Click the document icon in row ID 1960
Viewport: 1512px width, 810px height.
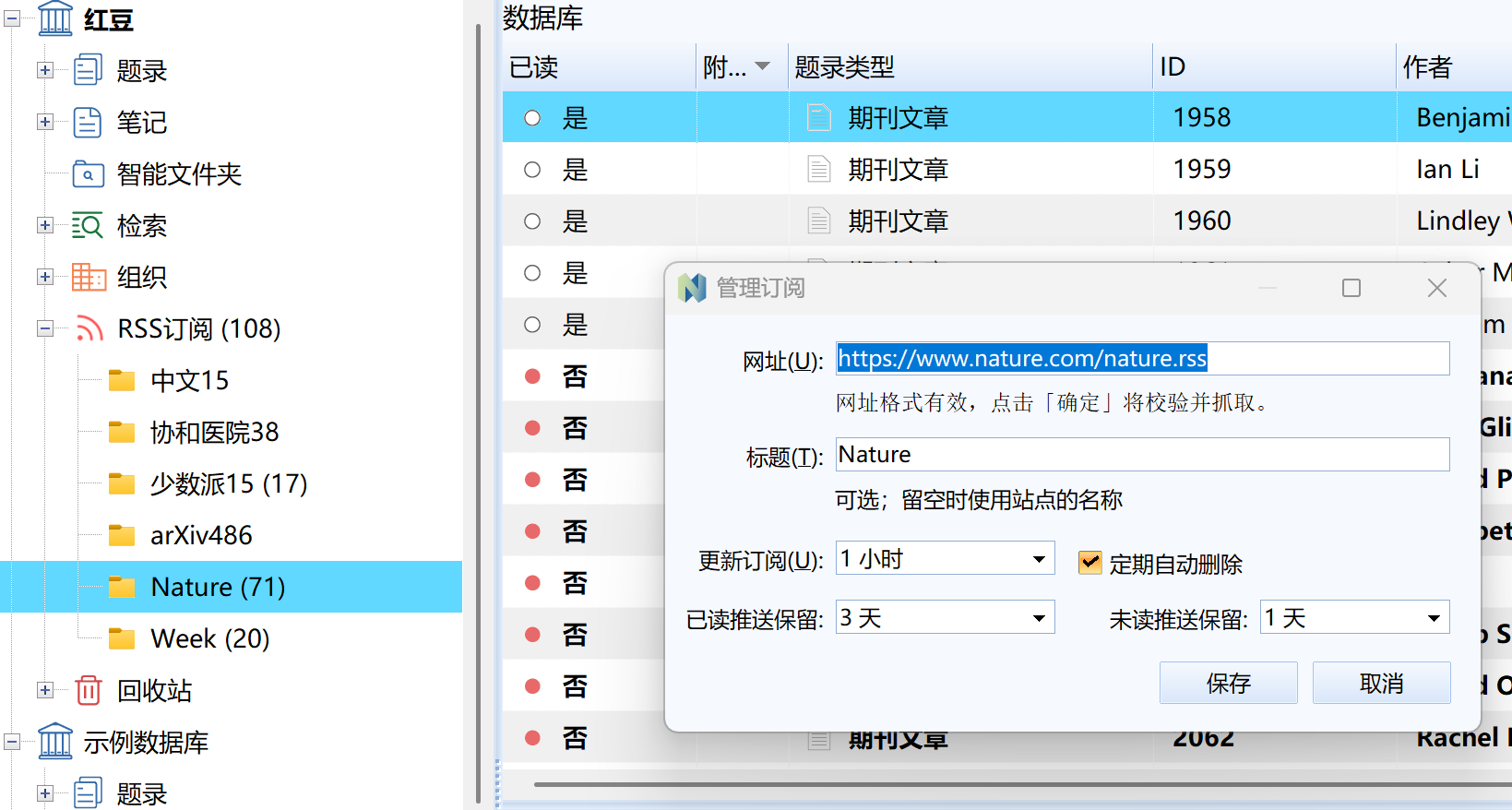point(819,220)
